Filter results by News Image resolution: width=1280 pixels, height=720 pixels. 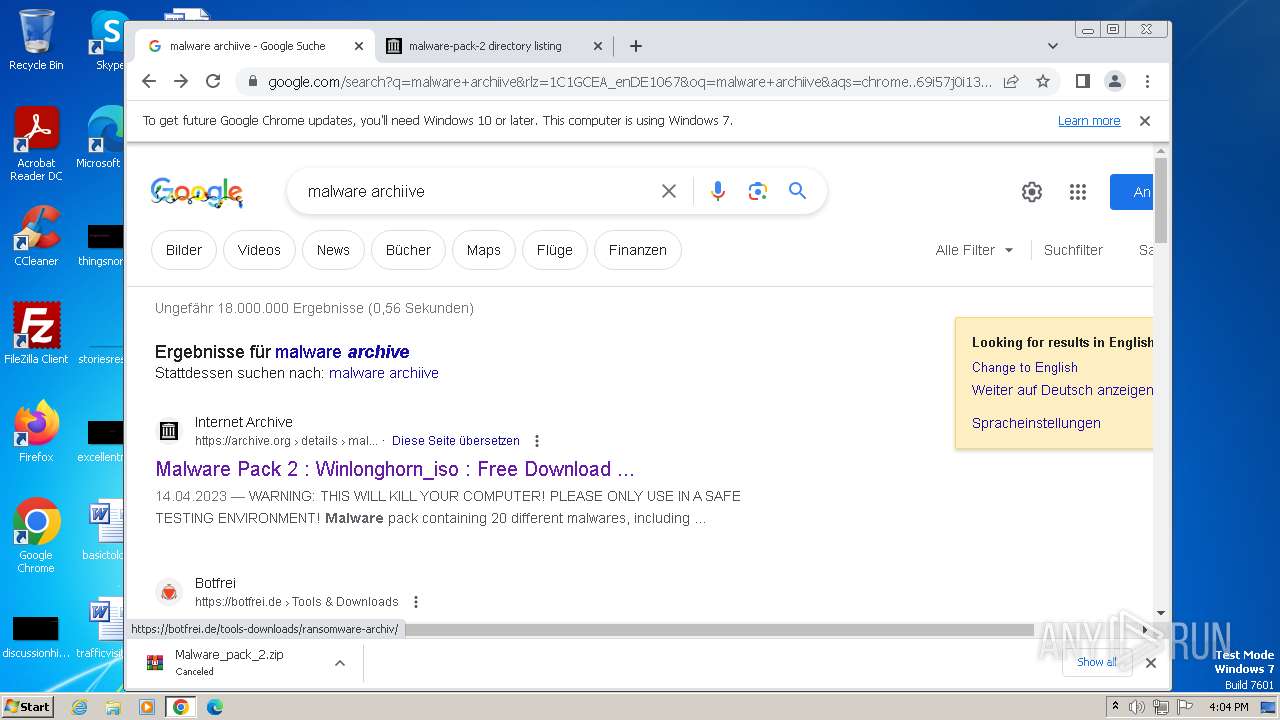tap(333, 250)
